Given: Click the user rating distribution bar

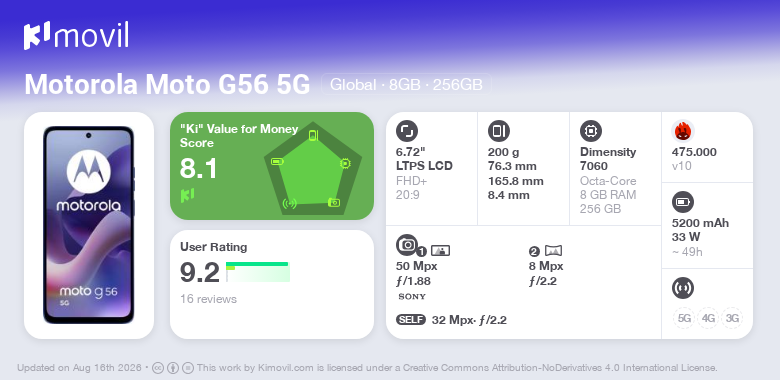Looking at the screenshot, I should 258,272.
